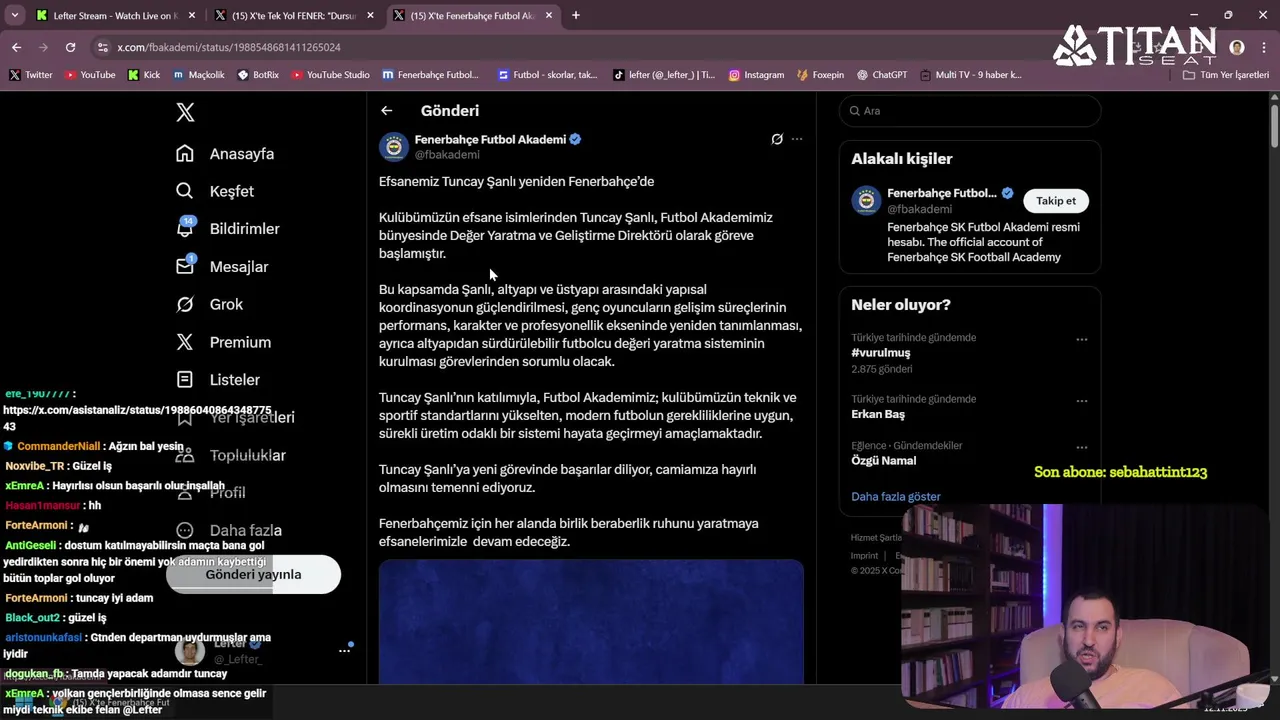Click the Takip et follow button
The width and height of the screenshot is (1280, 720).
[1055, 201]
